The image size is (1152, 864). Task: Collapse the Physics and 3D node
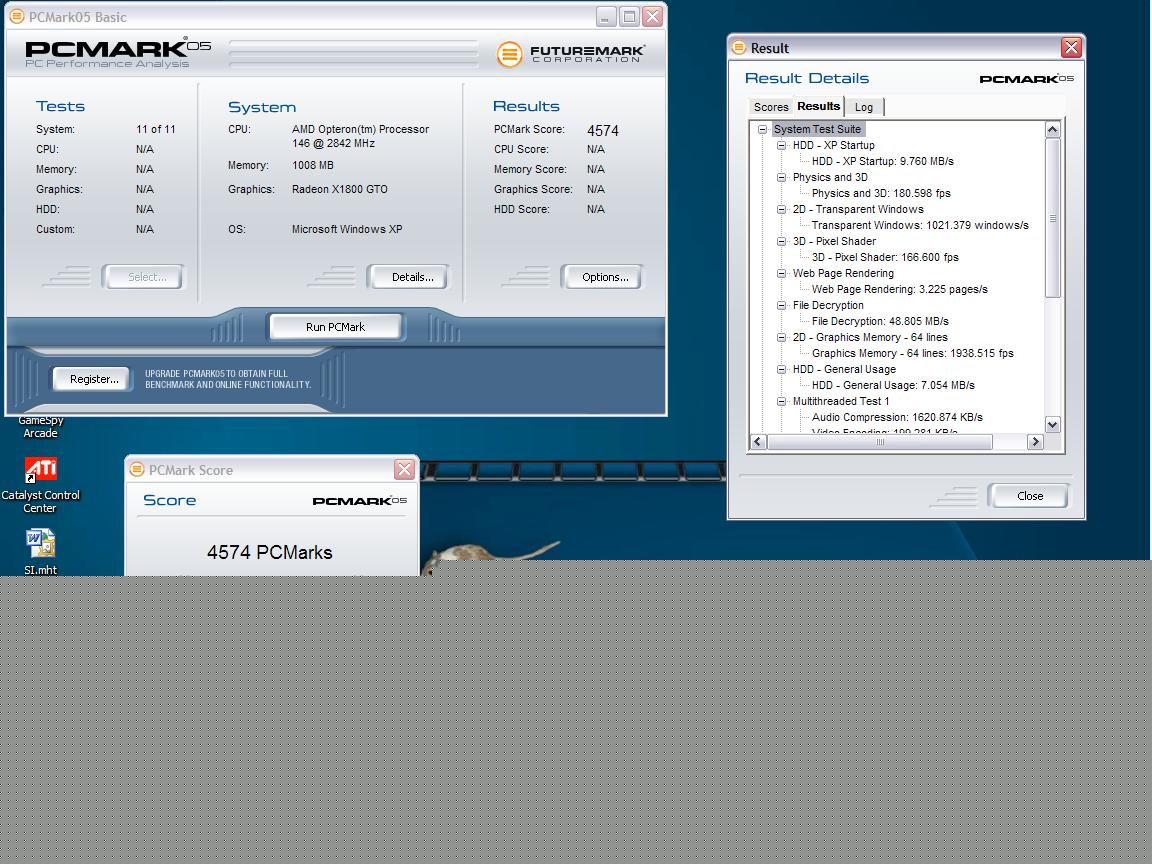pyautogui.click(x=782, y=177)
